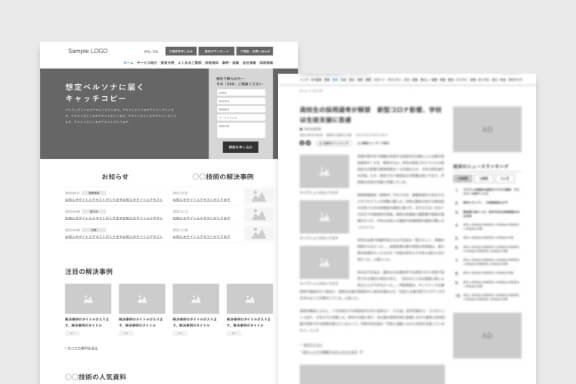This screenshot has height=384, width=576.
Task: Select the first active ranking tab
Action: pyautogui.click(x=463, y=179)
